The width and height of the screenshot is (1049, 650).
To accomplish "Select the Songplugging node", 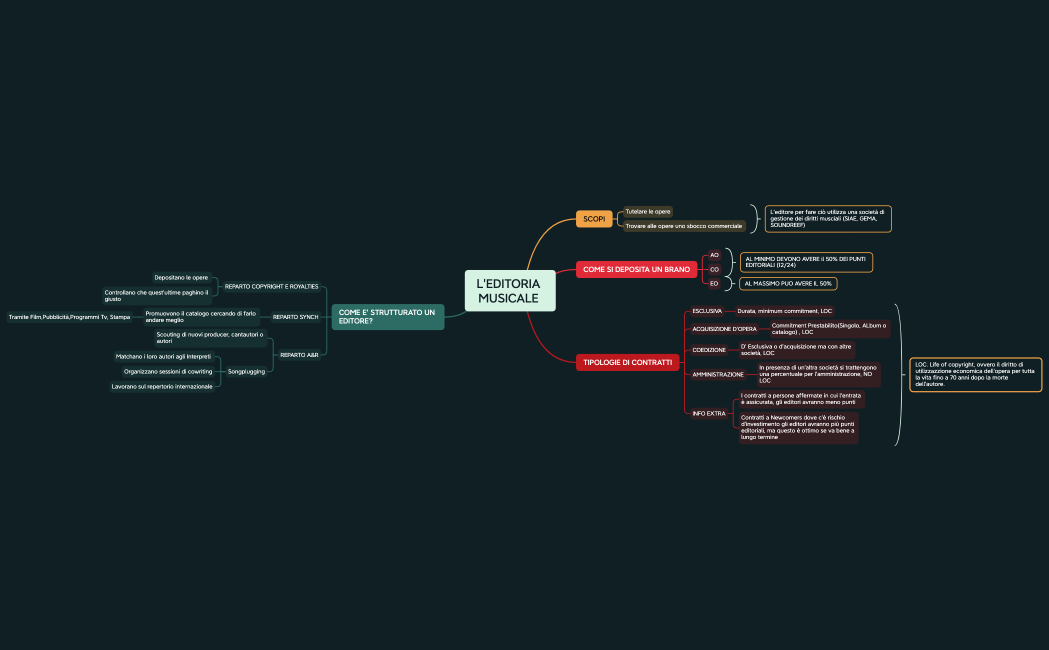I will tap(246, 371).
